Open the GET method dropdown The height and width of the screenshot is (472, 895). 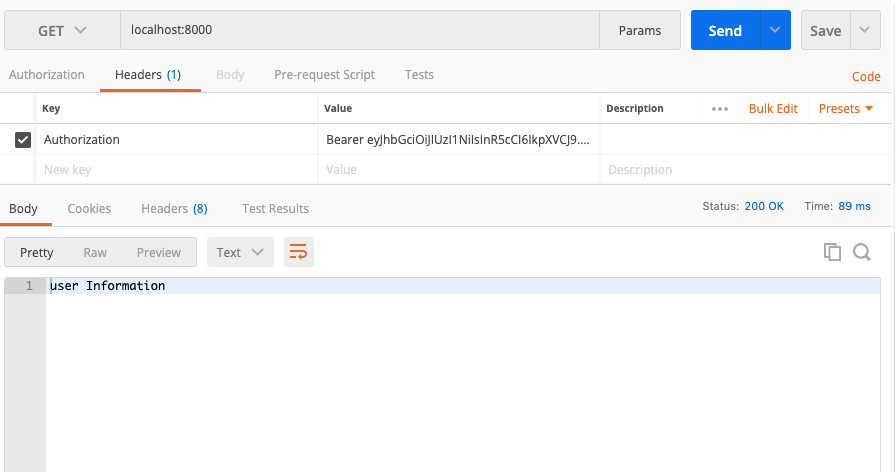[x=62, y=30]
